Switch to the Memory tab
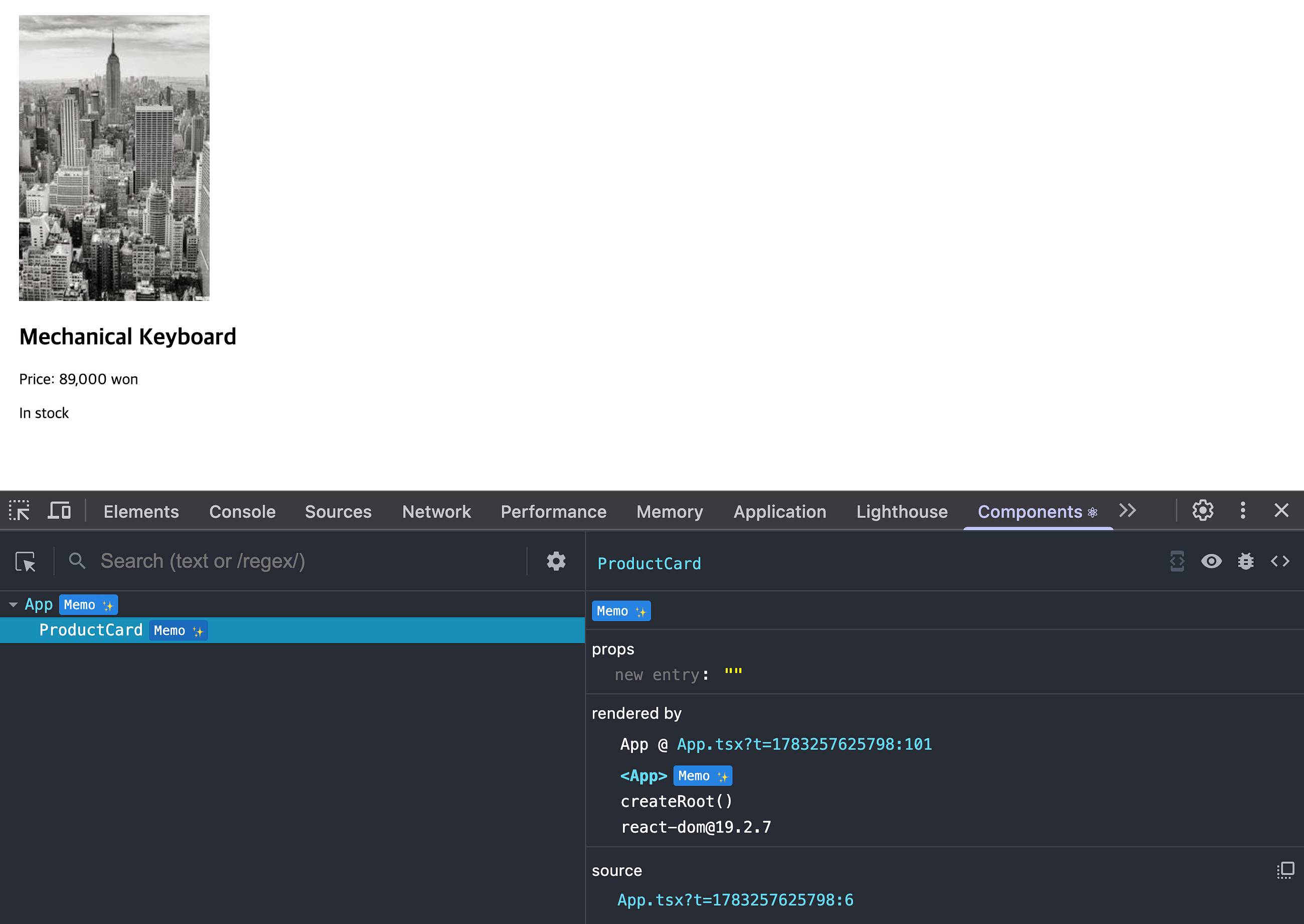The image size is (1304, 924). point(670,512)
